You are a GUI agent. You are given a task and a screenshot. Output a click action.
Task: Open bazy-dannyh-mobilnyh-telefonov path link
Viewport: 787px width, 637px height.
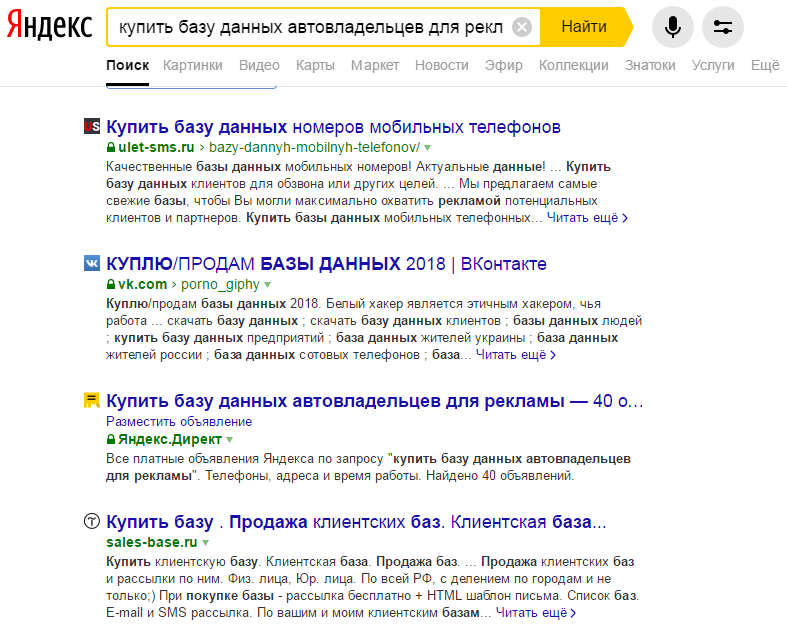[314, 147]
